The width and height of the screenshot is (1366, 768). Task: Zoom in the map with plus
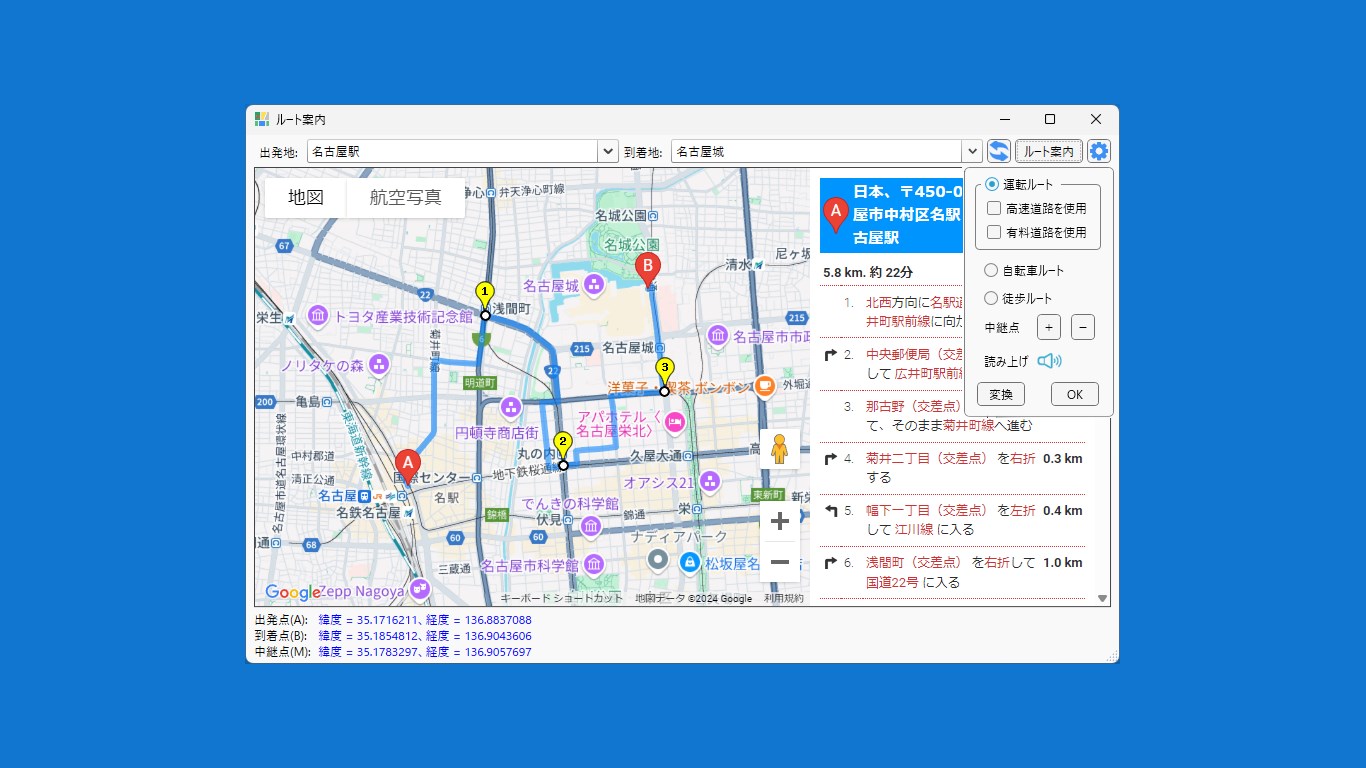780,521
